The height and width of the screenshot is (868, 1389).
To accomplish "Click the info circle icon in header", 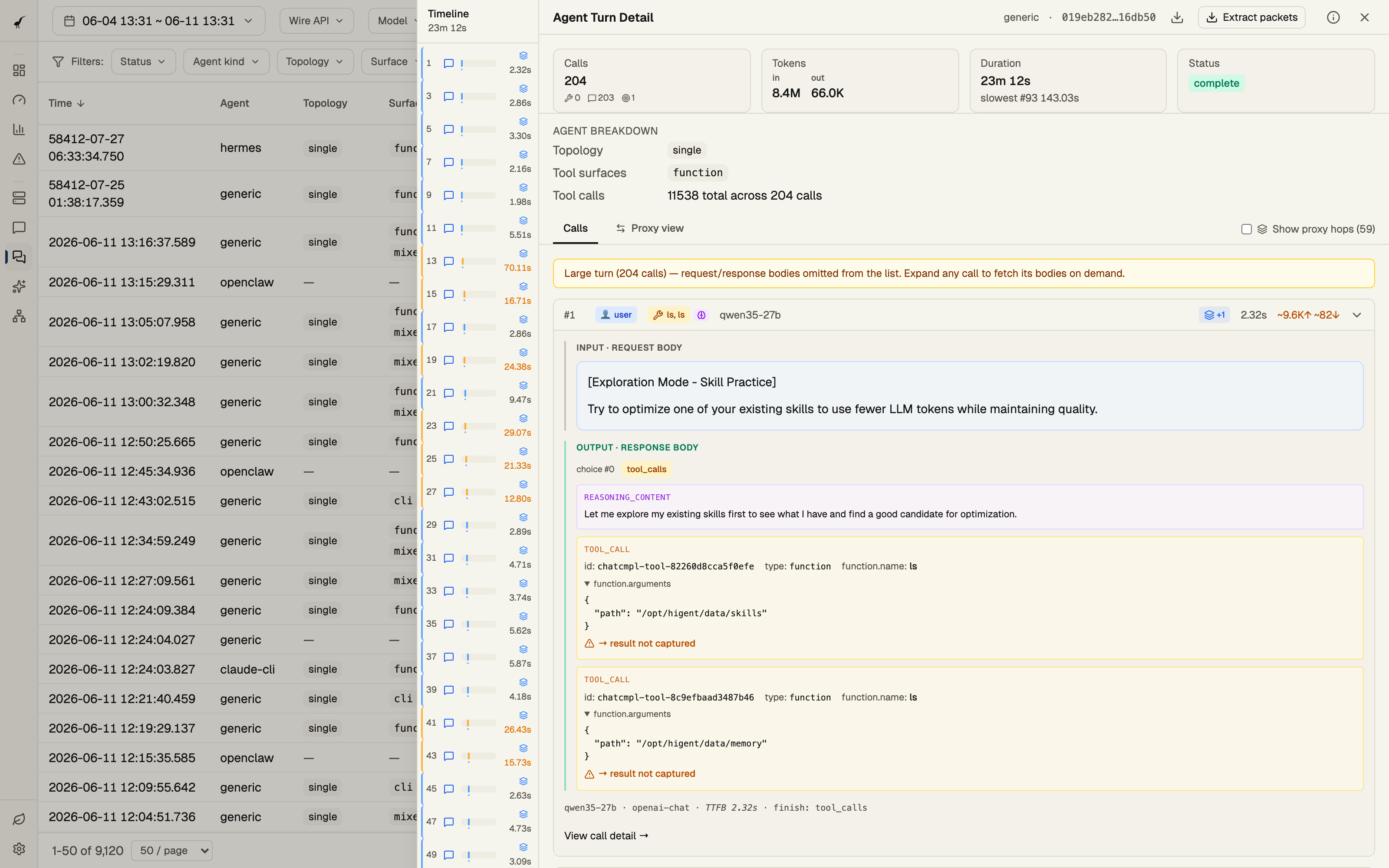I will pos(1333,17).
